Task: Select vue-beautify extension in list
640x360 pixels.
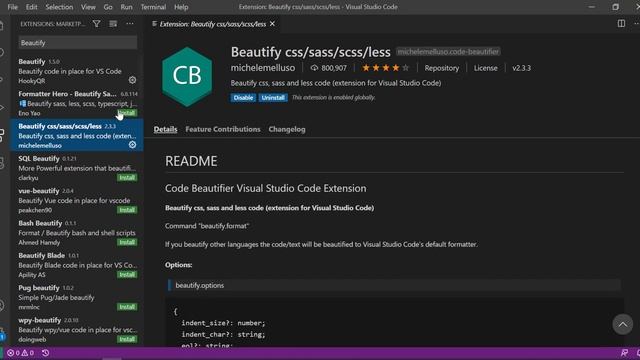Action: tap(77, 200)
